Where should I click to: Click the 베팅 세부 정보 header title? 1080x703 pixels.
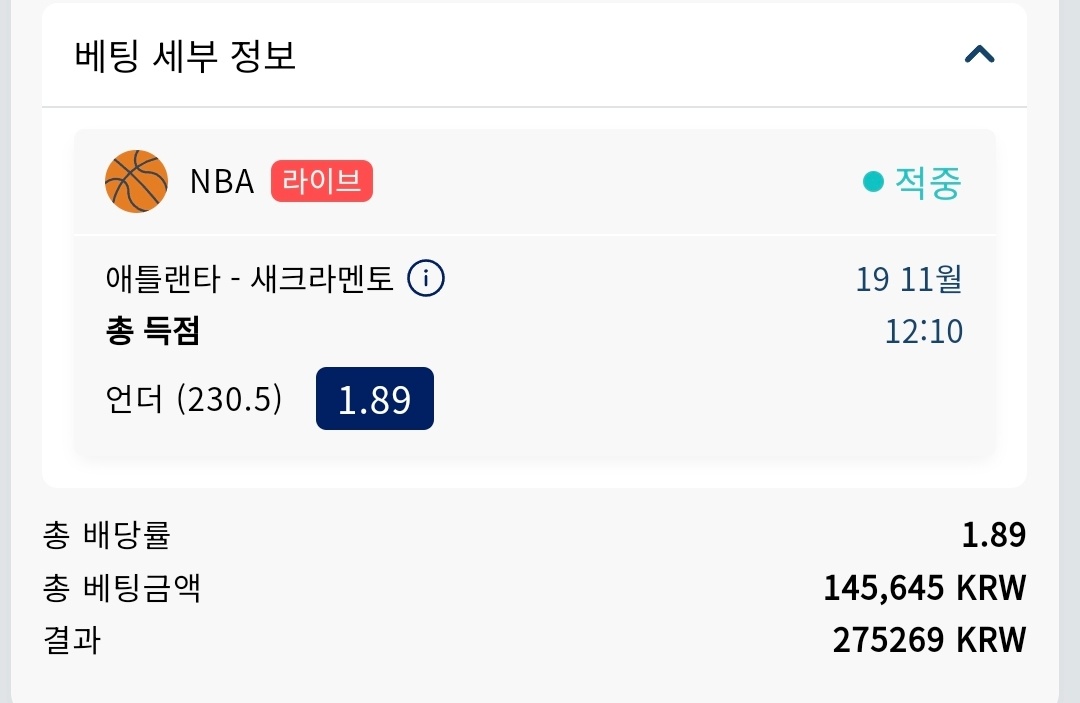185,55
